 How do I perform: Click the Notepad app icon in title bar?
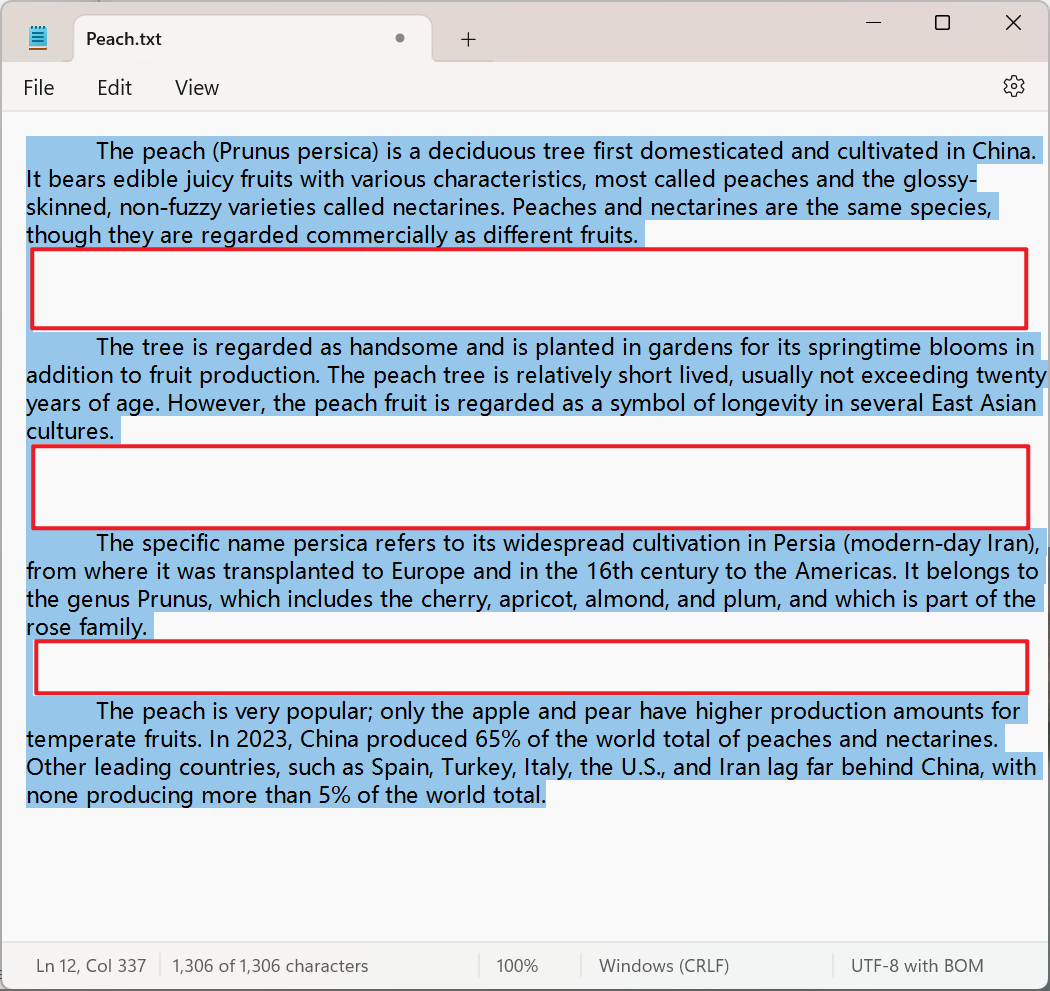pyautogui.click(x=38, y=38)
